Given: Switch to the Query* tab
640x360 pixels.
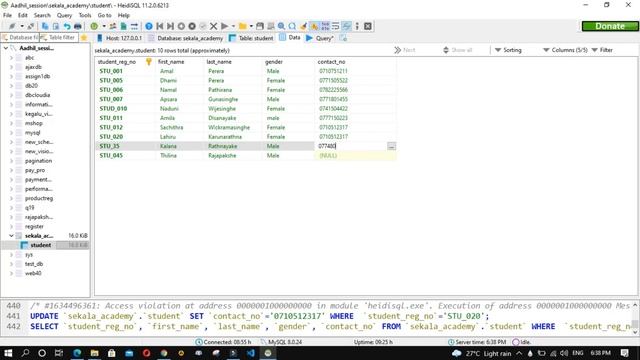Looking at the screenshot, I should click(x=320, y=38).
